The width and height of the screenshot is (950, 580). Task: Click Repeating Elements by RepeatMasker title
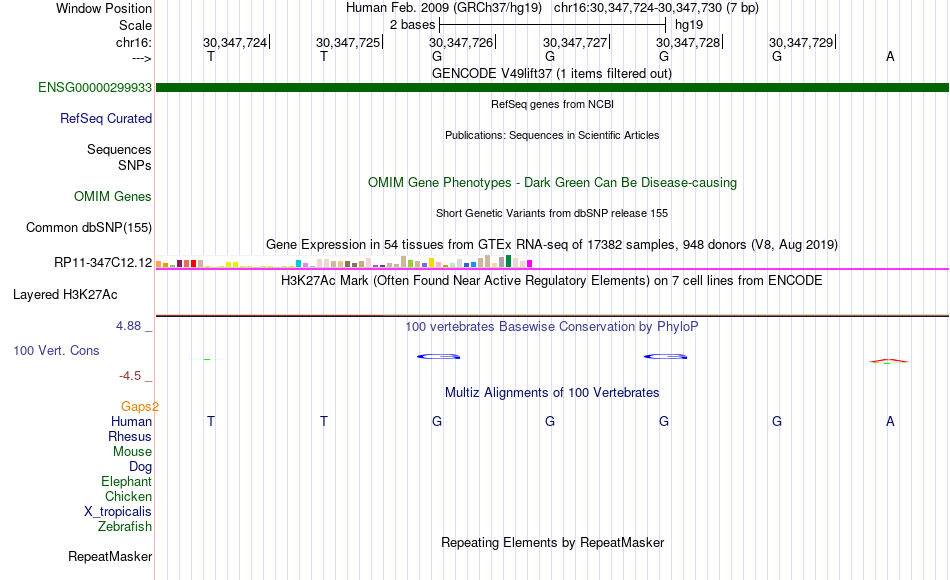click(552, 542)
